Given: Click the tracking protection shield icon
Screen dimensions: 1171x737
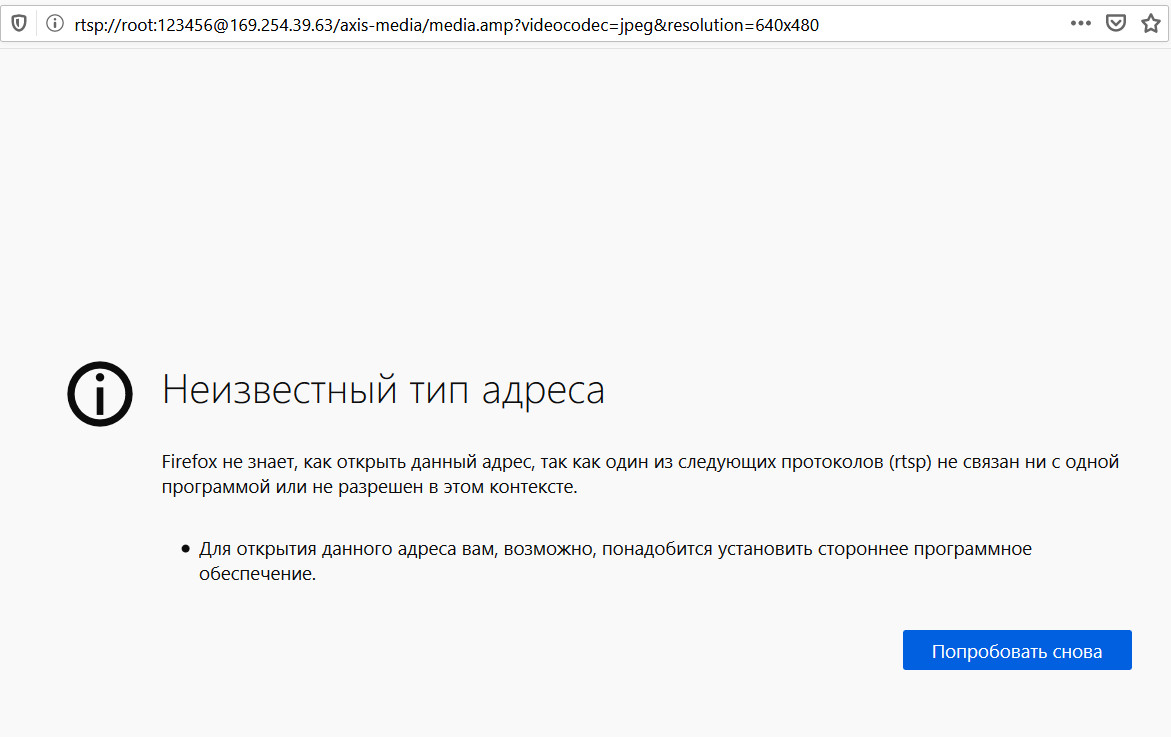Looking at the screenshot, I should pyautogui.click(x=19, y=24).
